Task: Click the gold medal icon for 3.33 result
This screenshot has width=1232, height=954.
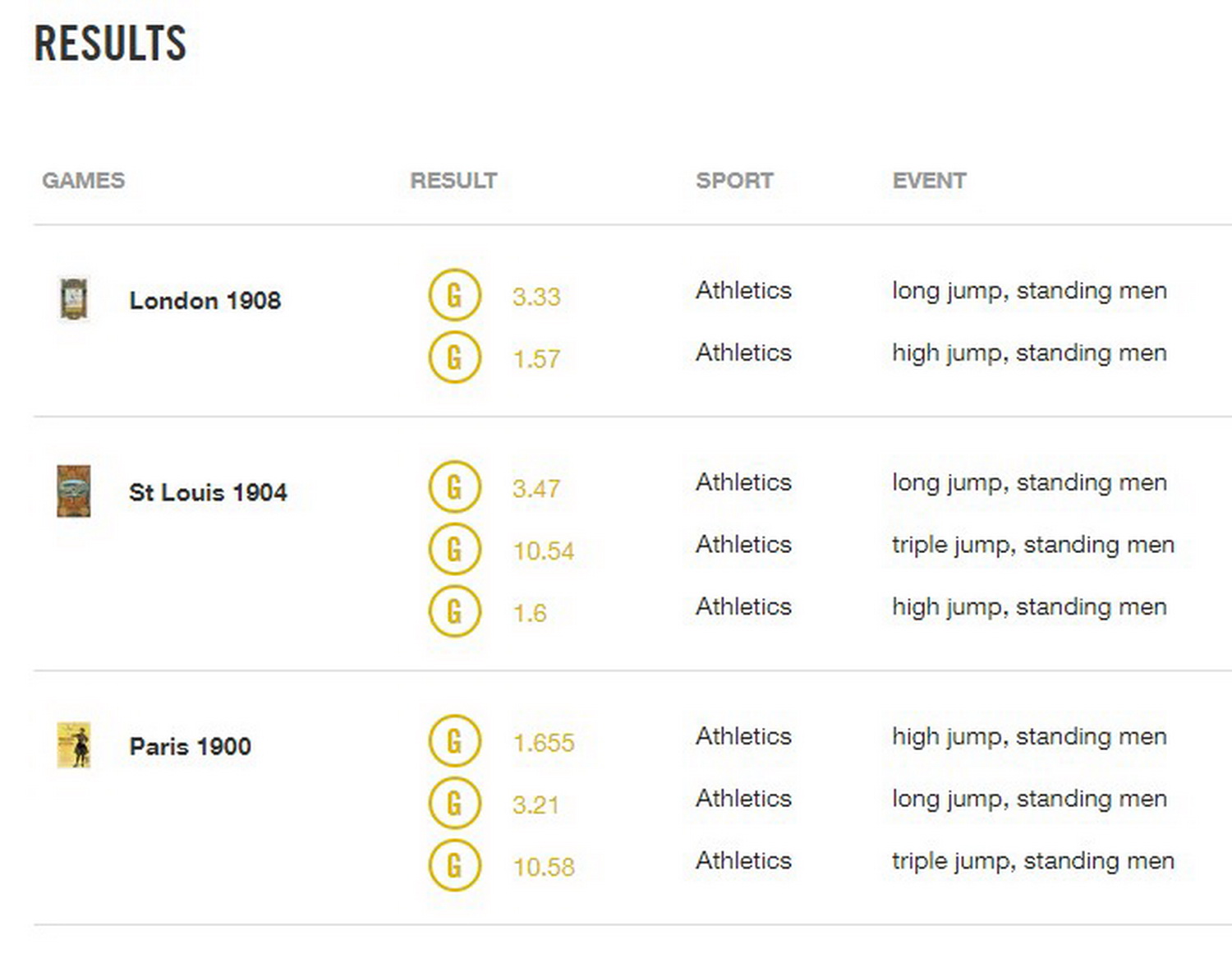Action: pos(454,295)
